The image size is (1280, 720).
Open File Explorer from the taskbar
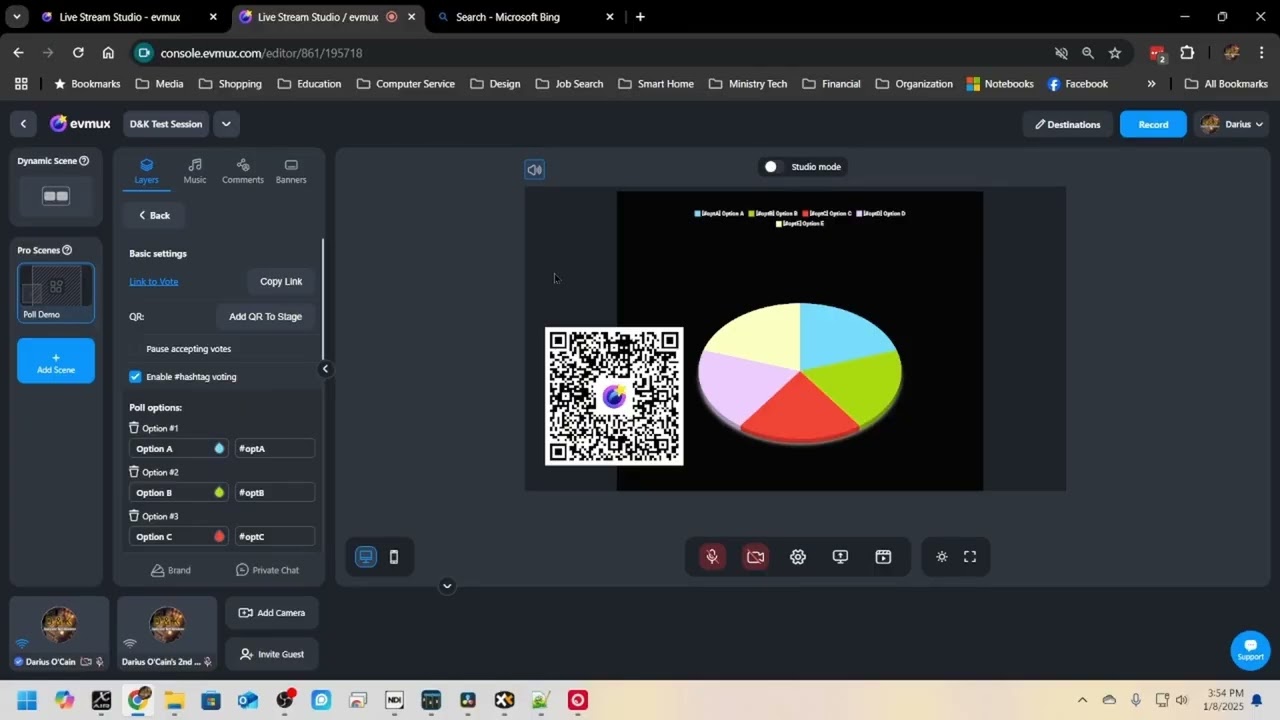coord(174,701)
